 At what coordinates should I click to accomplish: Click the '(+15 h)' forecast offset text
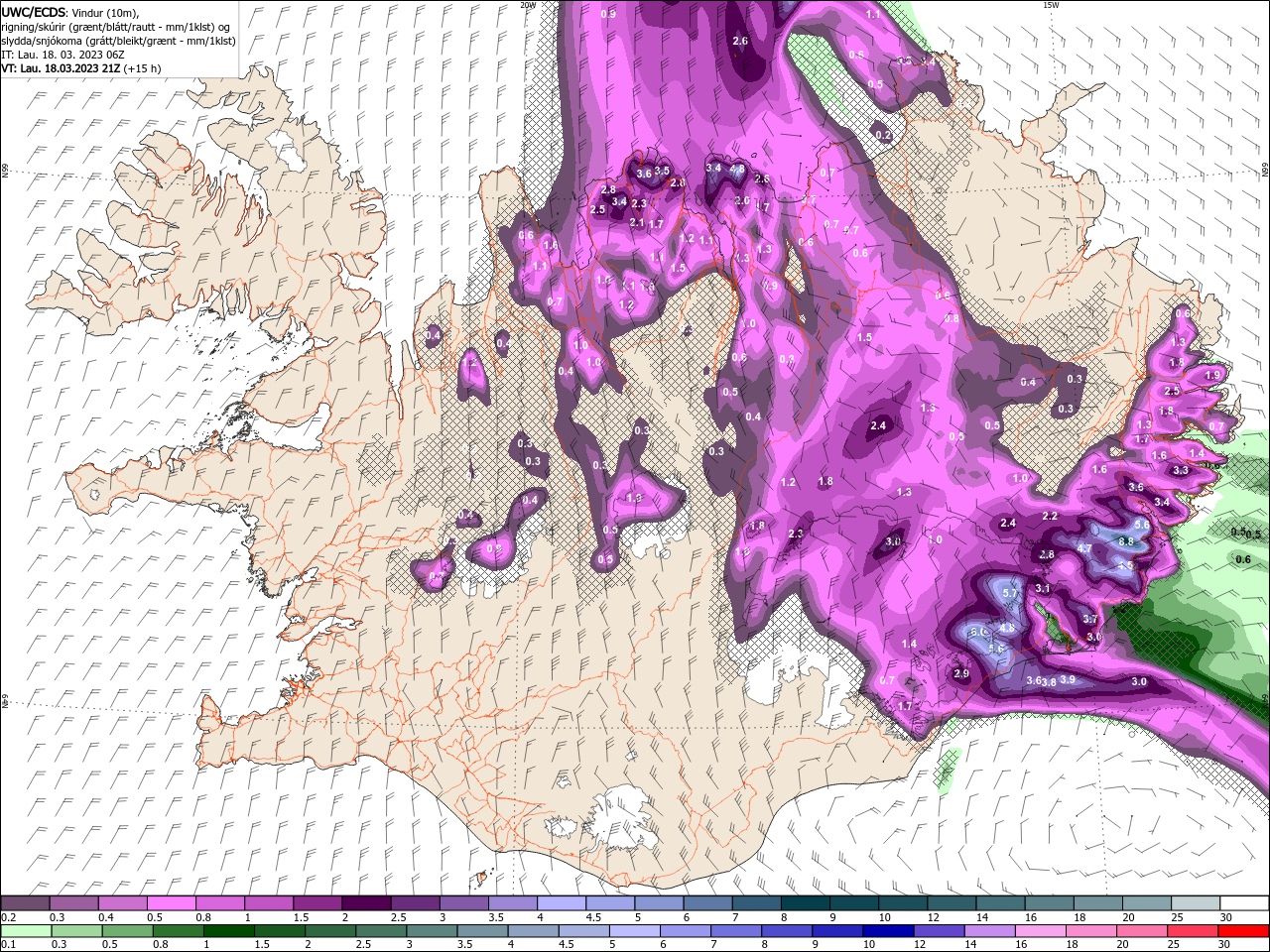pos(143,68)
